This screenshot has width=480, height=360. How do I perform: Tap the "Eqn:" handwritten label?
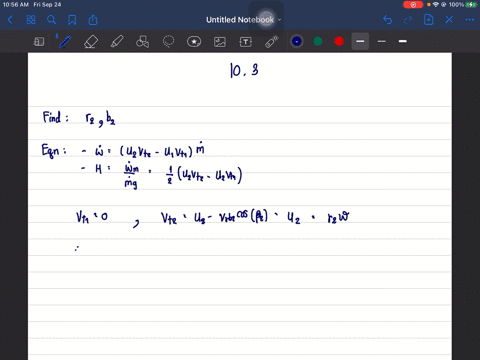pyautogui.click(x=54, y=151)
